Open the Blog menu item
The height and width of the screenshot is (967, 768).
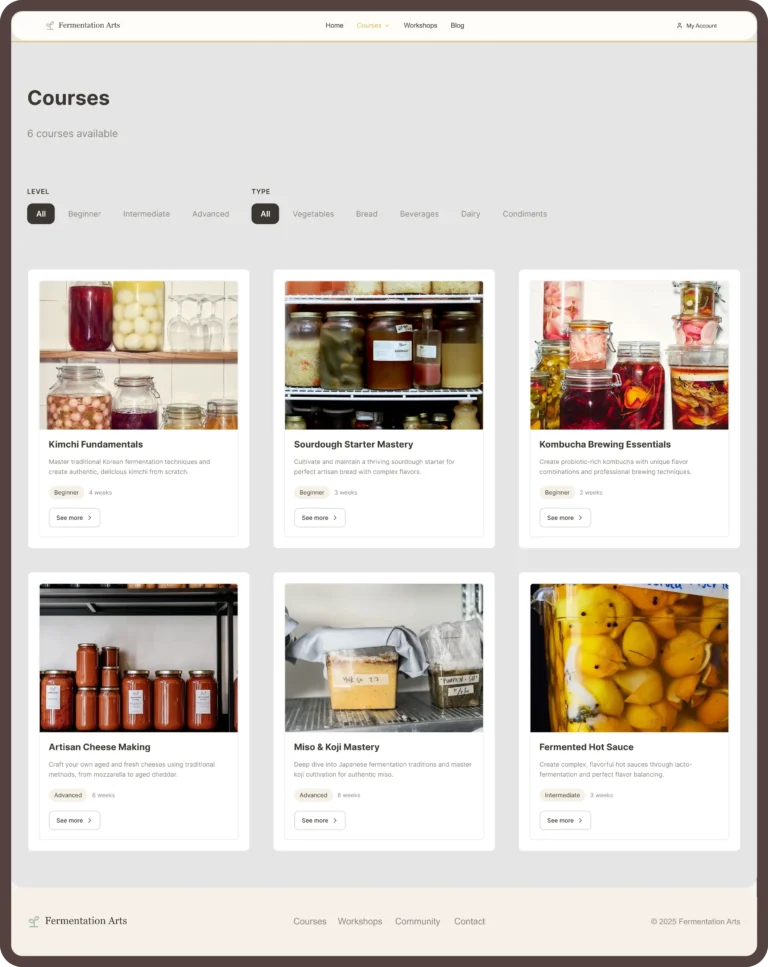click(457, 26)
